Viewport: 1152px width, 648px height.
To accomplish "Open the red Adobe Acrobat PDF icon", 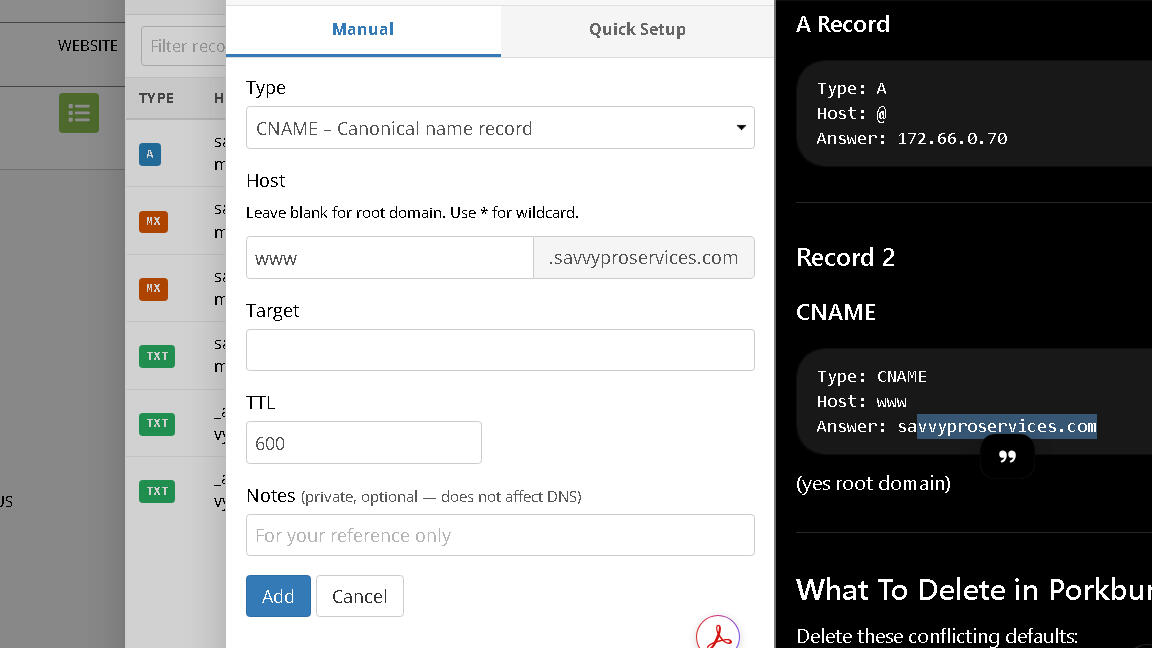I will click(717, 634).
